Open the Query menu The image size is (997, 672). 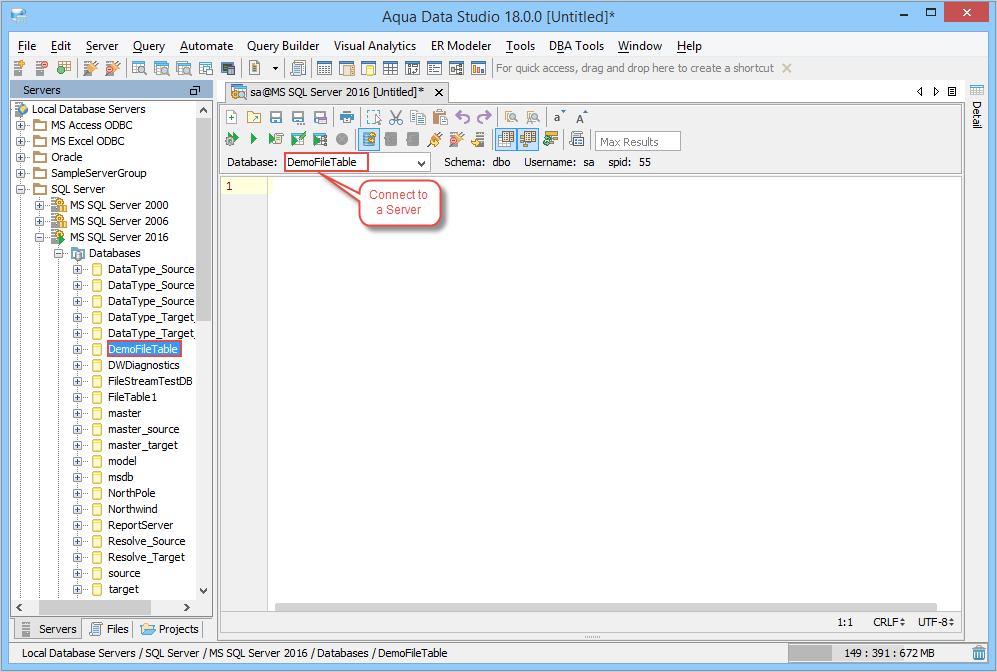coord(148,46)
